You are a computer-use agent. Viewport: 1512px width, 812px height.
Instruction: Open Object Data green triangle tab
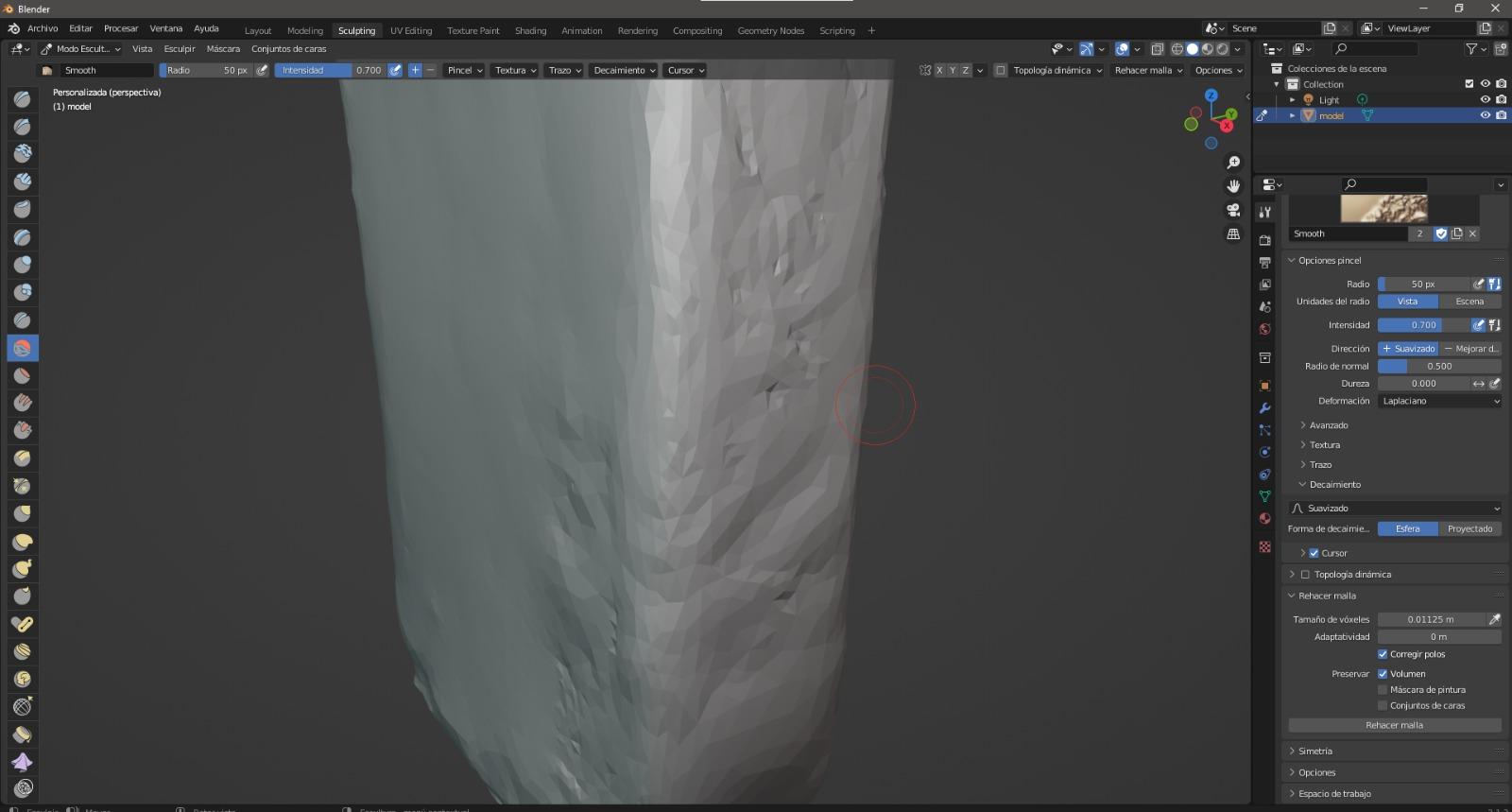coord(1264,496)
